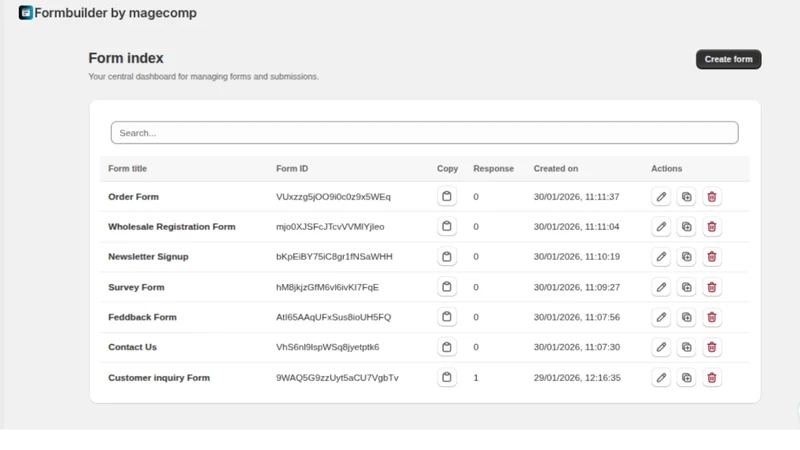
Task: Focus the Search input field
Action: tap(424, 133)
